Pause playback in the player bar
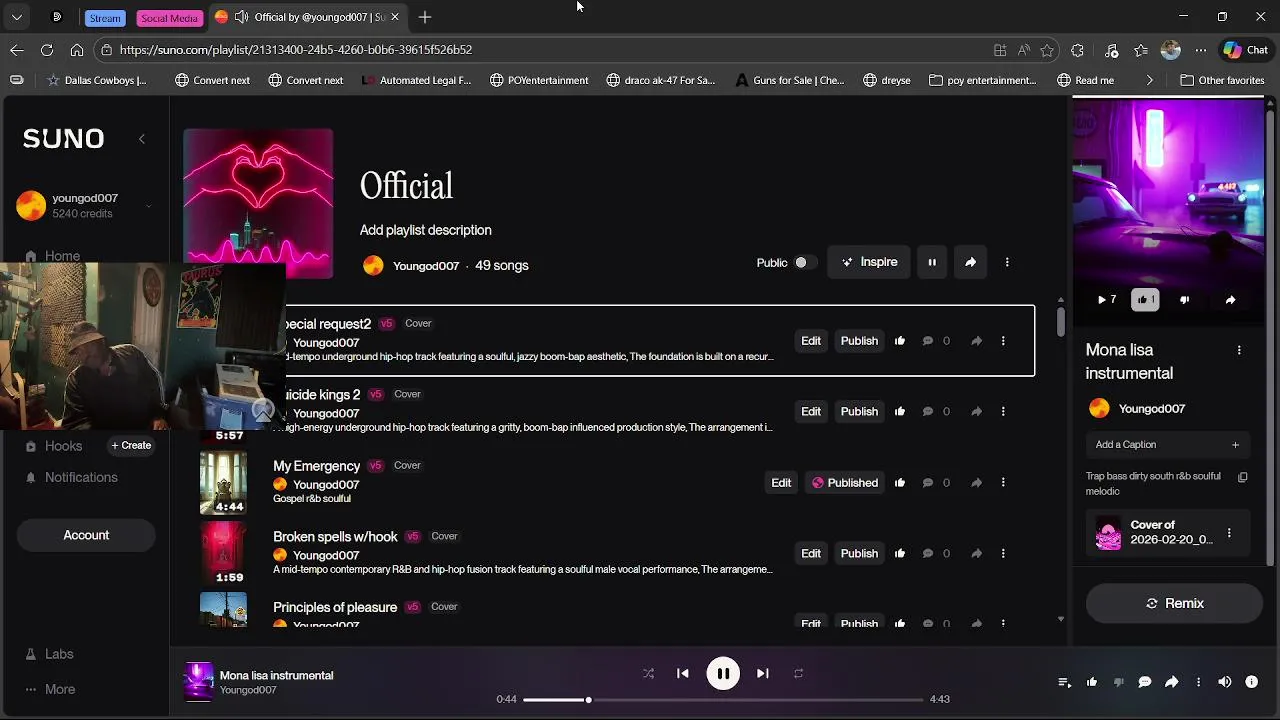Image resolution: width=1280 pixels, height=720 pixels. click(x=723, y=674)
